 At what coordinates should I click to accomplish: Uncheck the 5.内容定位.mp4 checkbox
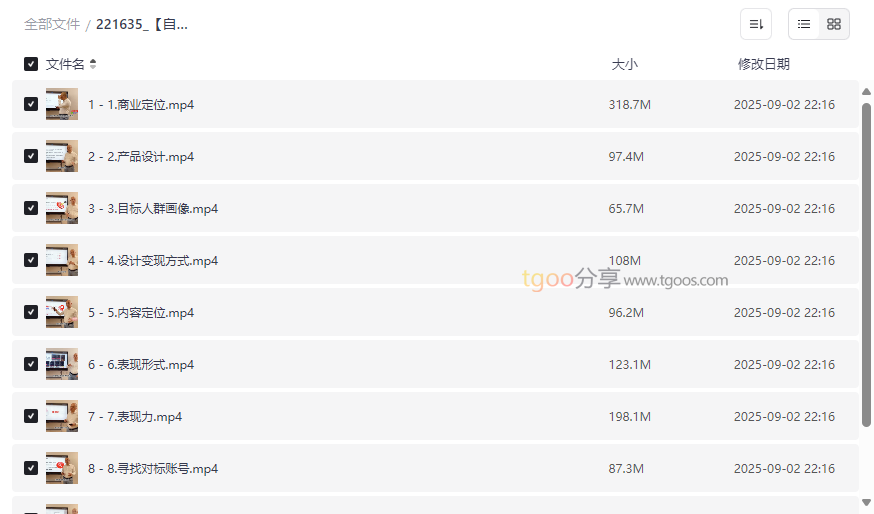coord(31,312)
